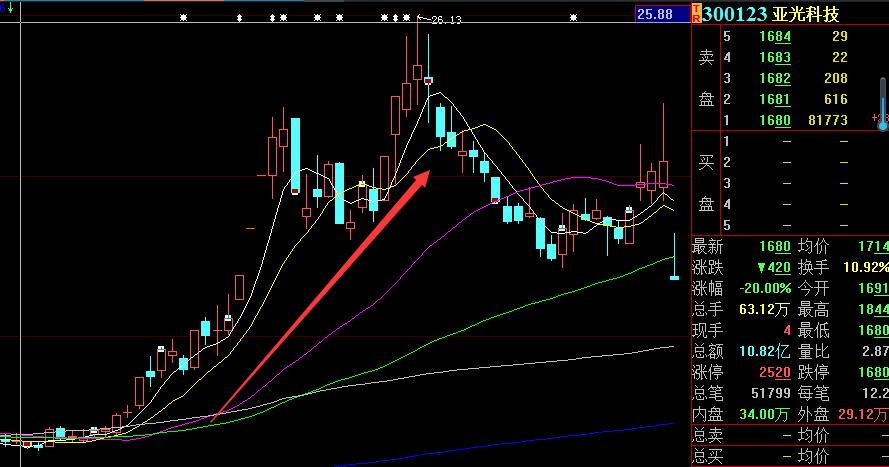Click the green down-arrow icon at chart top-left
The height and width of the screenshot is (467, 889).
coord(8,8)
